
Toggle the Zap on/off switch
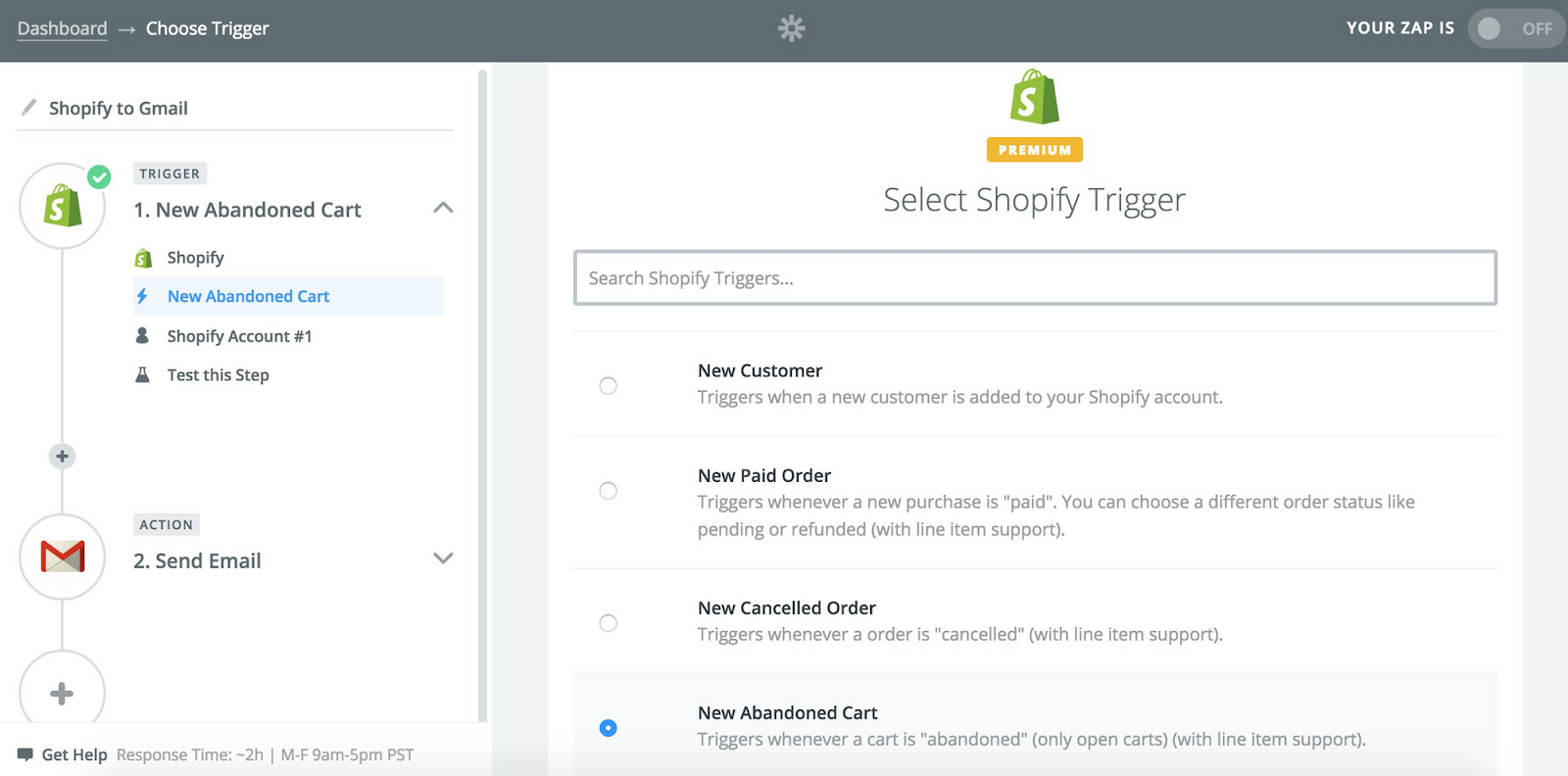tap(1515, 28)
